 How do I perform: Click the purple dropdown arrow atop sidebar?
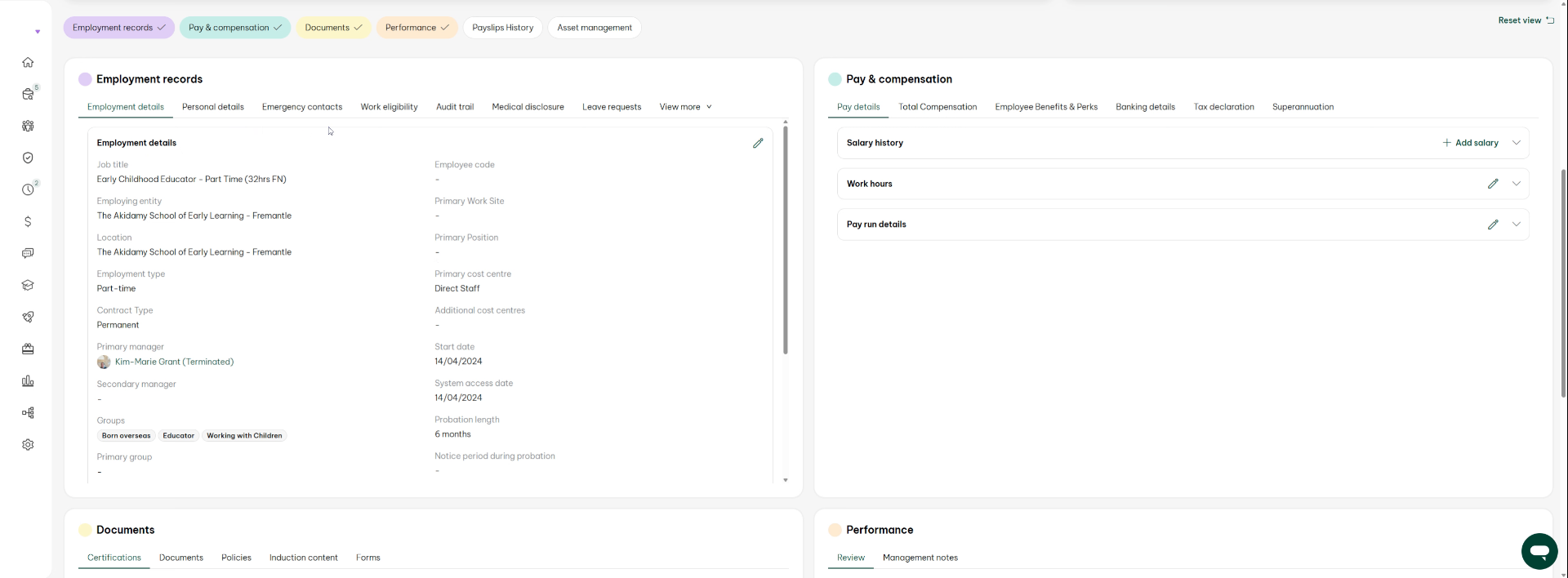pos(38,32)
